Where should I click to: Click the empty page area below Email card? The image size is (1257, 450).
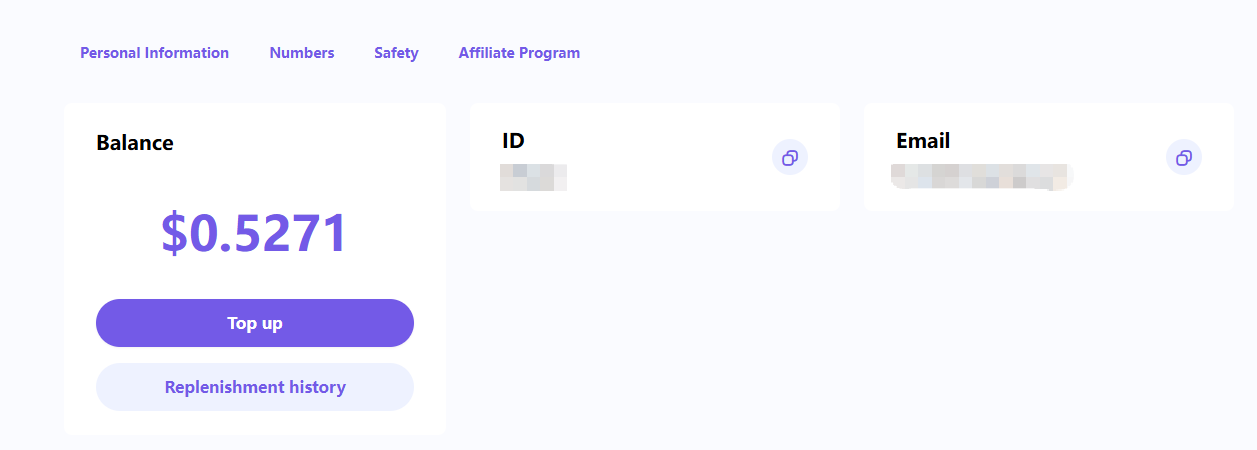1048,320
